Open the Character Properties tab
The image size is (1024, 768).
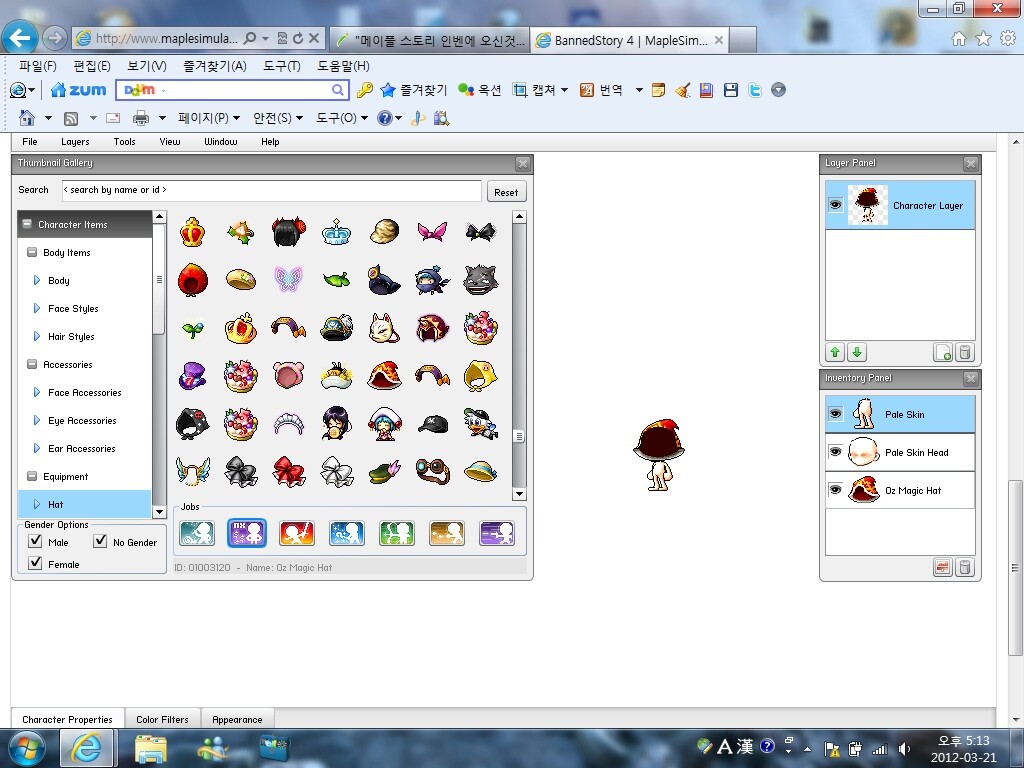click(67, 719)
